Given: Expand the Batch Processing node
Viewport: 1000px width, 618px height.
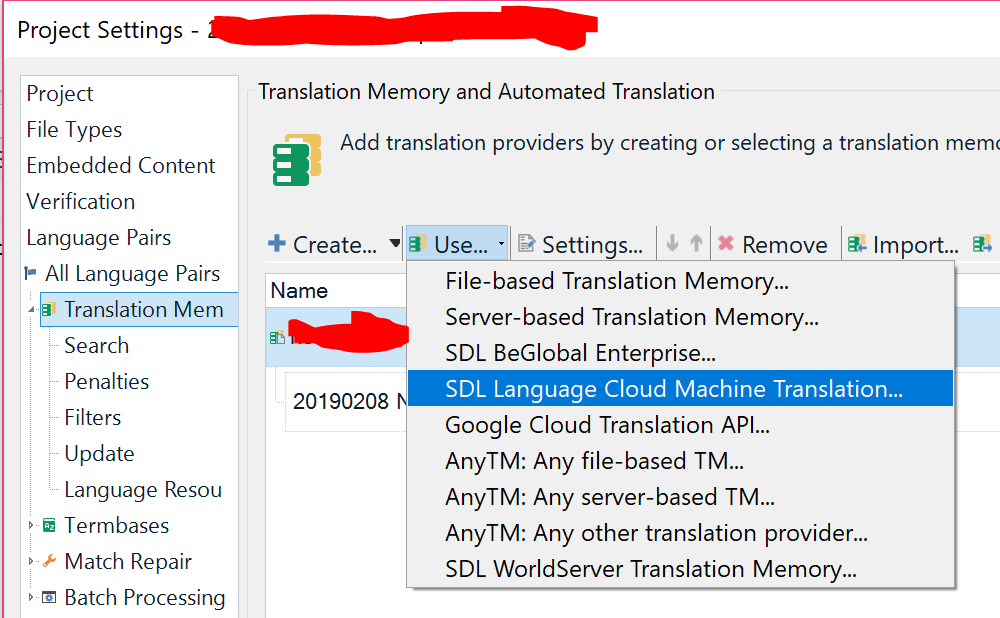Looking at the screenshot, I should [31, 598].
